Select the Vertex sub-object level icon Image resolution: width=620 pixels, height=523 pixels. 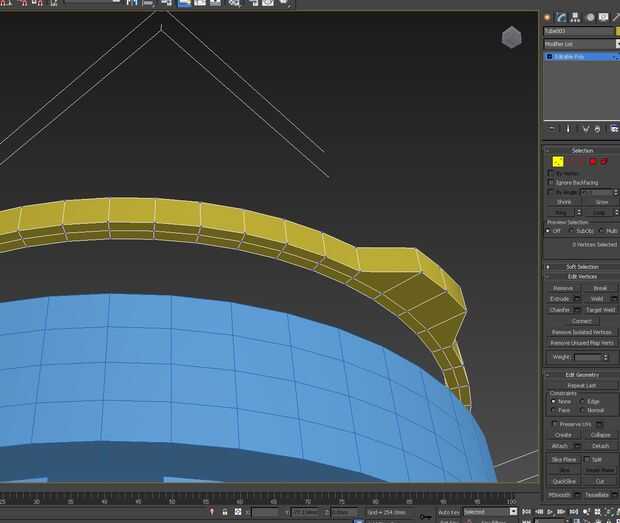coord(558,161)
